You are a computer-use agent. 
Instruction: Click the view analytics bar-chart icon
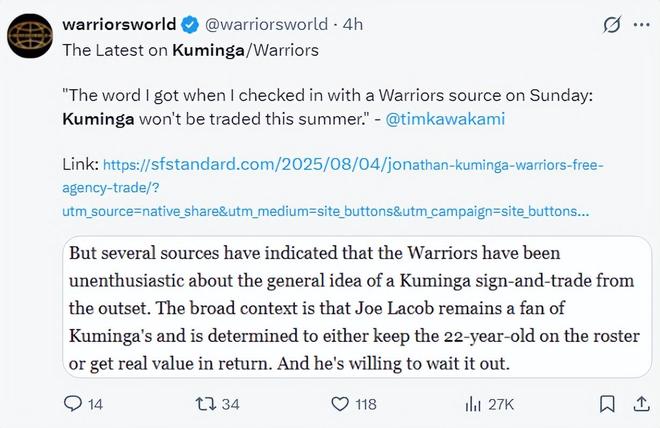click(x=473, y=404)
